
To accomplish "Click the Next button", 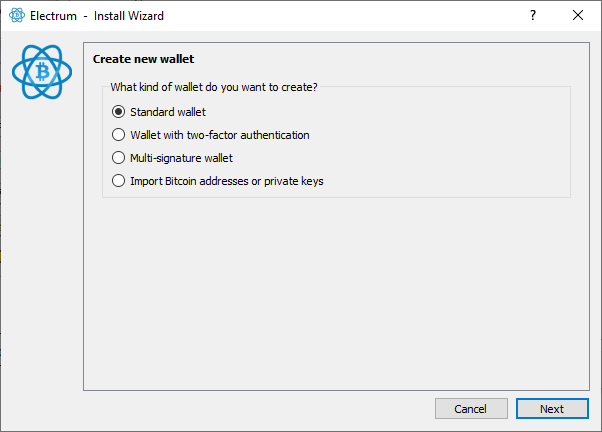I will pyautogui.click(x=552, y=409).
